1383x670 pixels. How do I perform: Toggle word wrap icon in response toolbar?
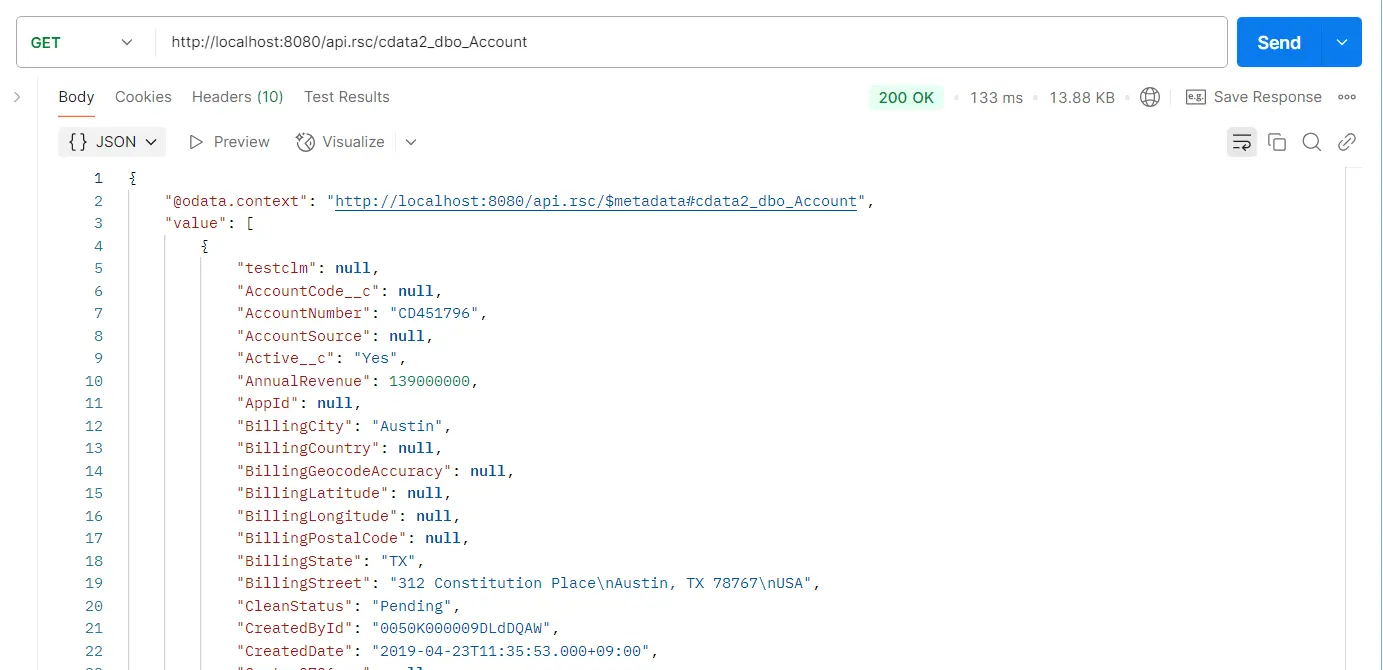pyautogui.click(x=1242, y=142)
